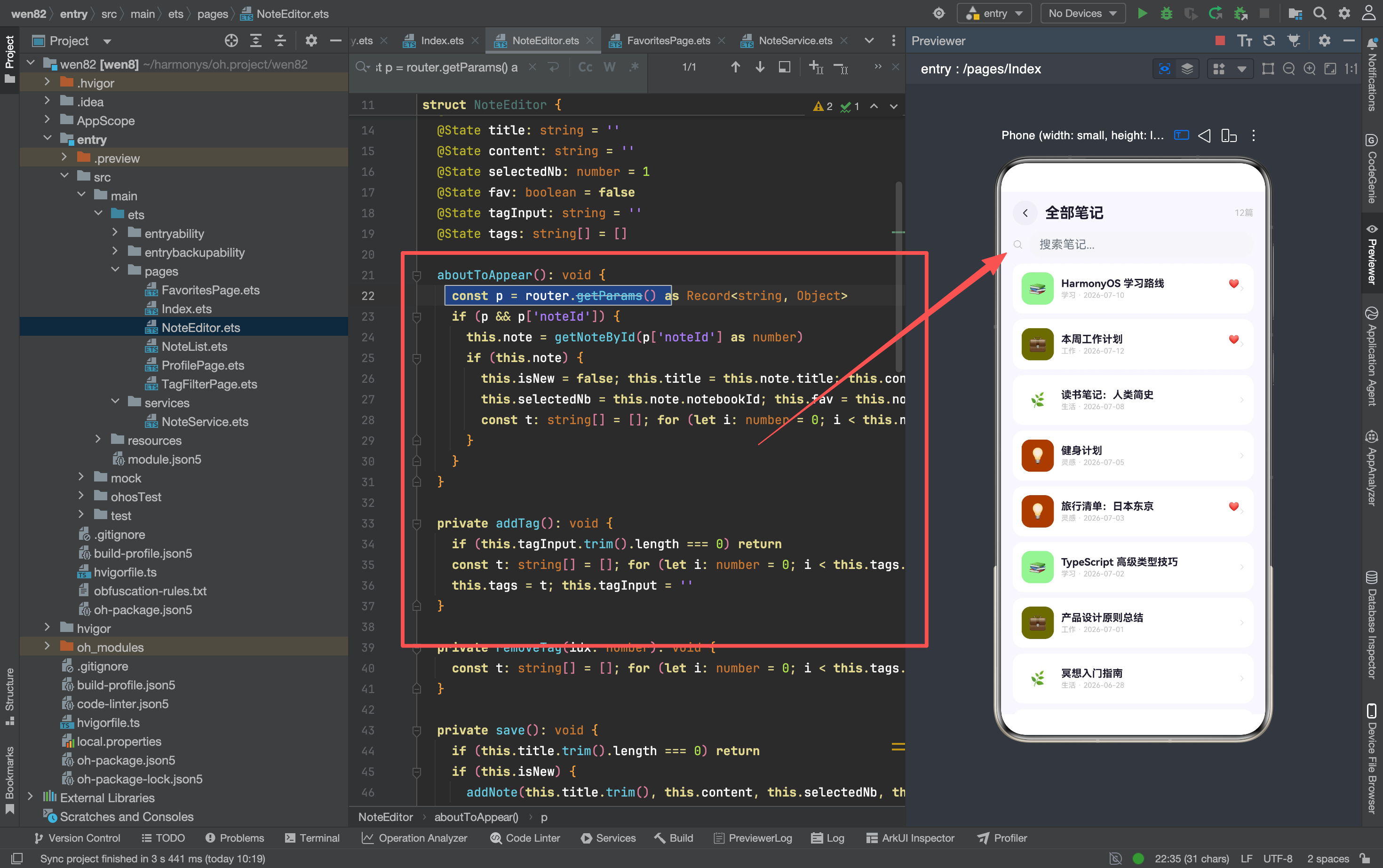Open Previewer panel settings gear
The image size is (1383, 868).
[1324, 40]
